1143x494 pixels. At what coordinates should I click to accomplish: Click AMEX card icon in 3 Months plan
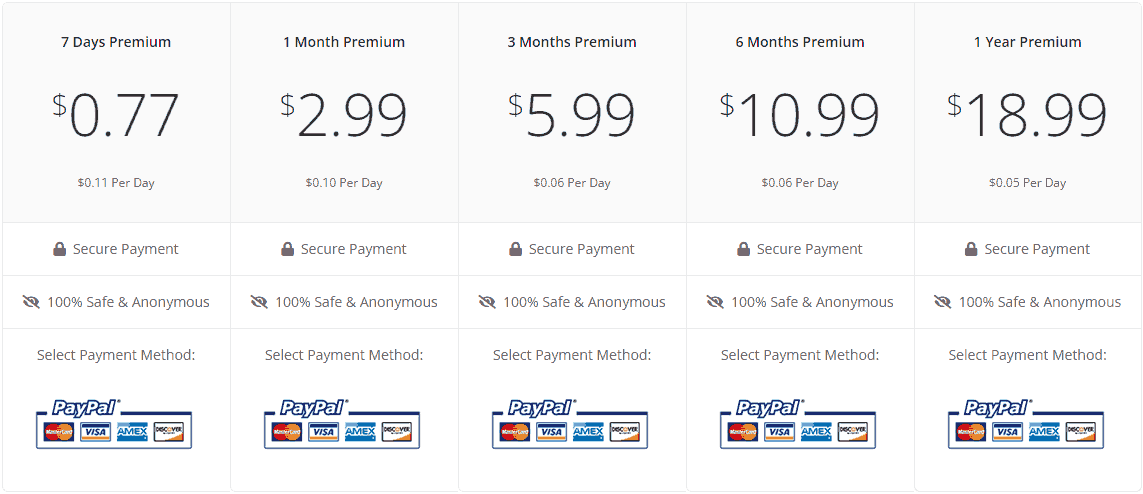click(588, 432)
